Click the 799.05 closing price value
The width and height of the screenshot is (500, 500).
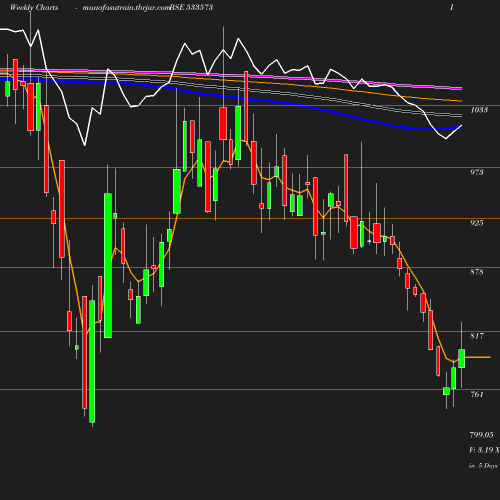coord(481,435)
